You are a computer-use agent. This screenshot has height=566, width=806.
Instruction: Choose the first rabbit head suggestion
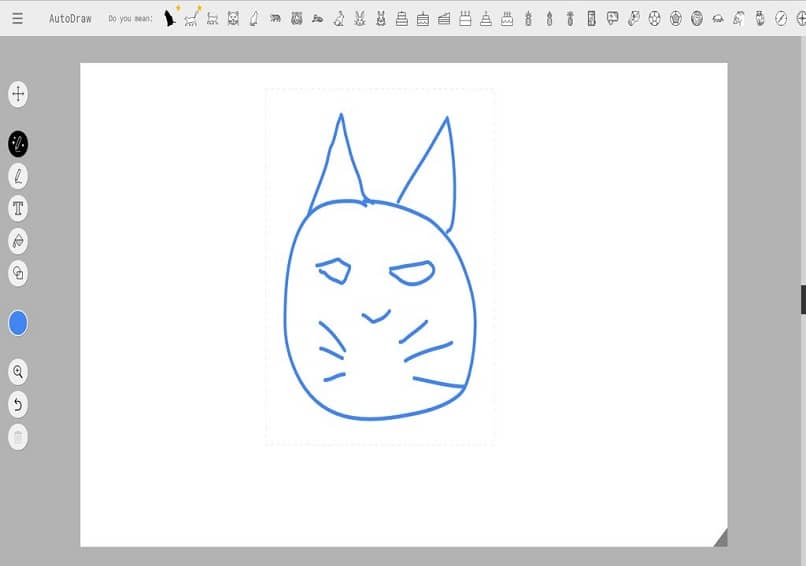point(359,18)
